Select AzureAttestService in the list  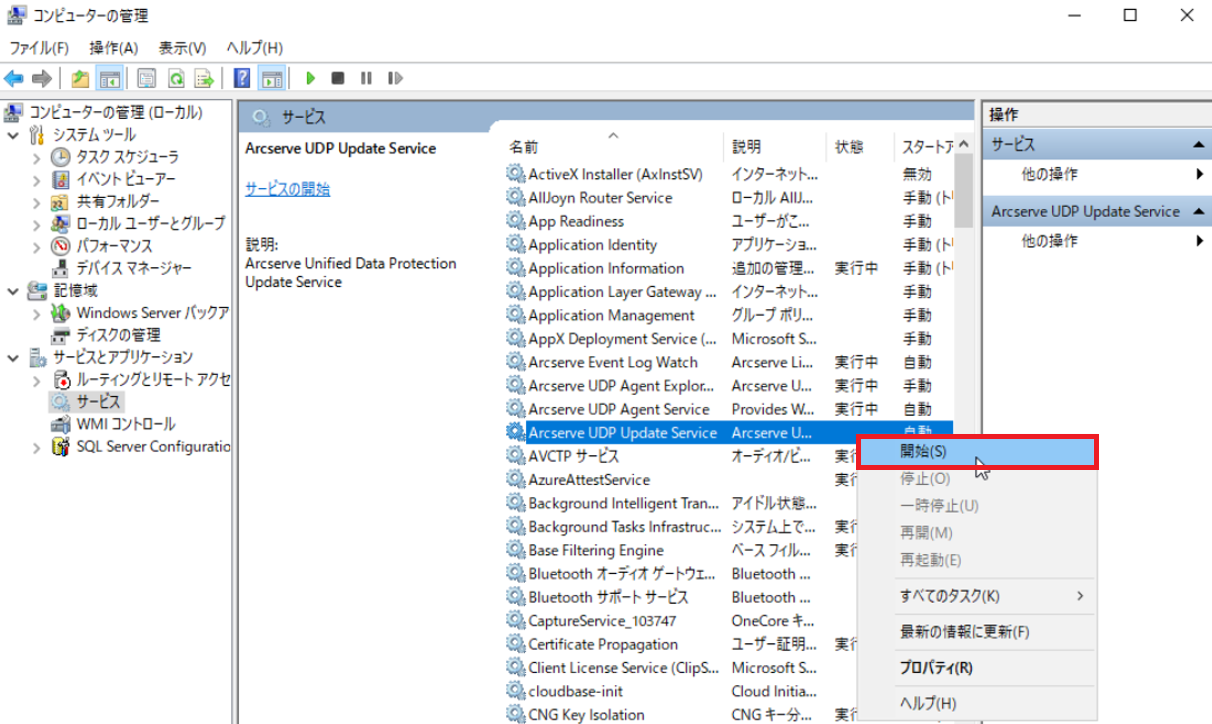coord(682,480)
